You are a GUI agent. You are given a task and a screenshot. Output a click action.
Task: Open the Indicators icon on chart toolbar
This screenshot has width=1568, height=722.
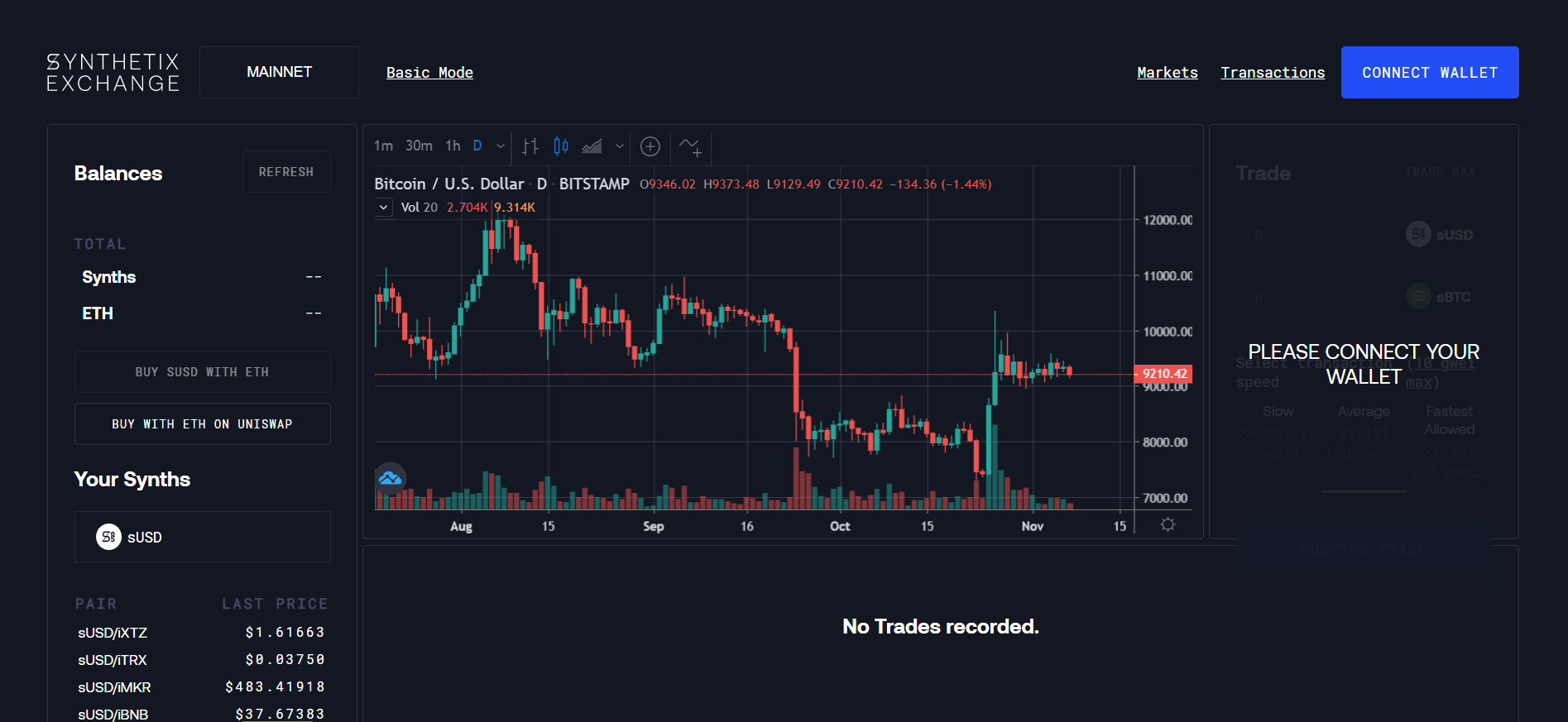pyautogui.click(x=690, y=146)
